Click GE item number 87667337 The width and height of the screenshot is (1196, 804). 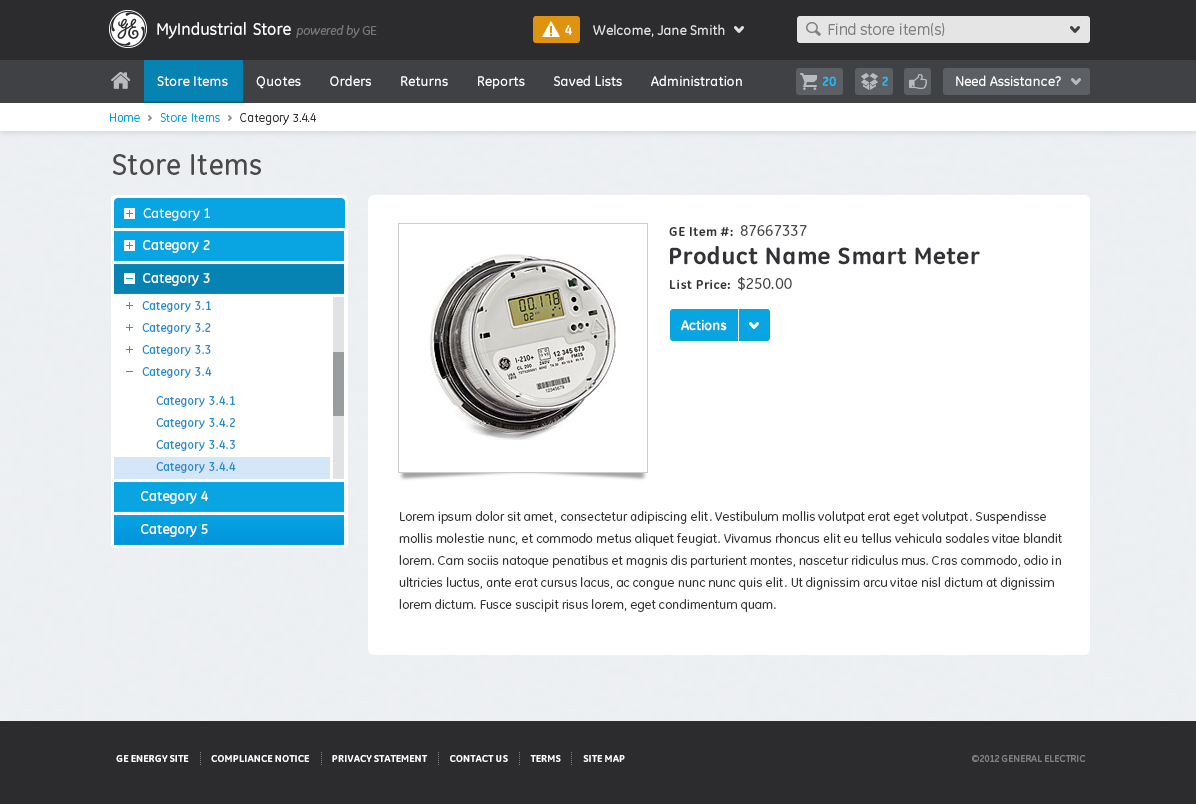point(773,231)
